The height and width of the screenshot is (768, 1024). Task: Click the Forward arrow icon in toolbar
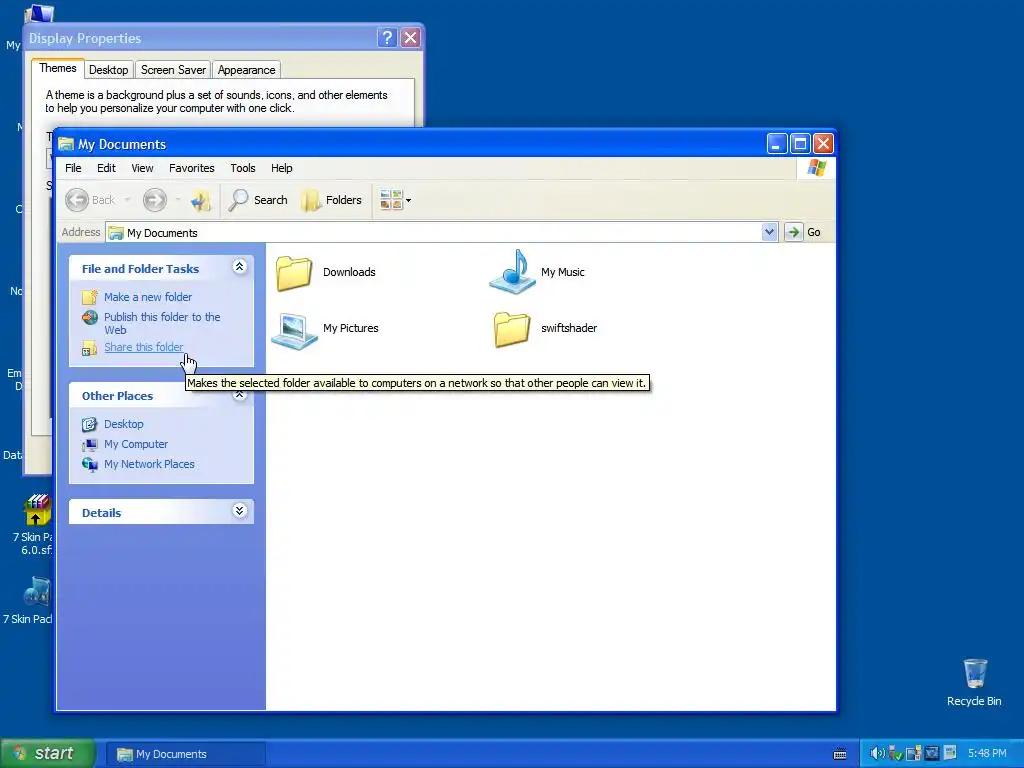[155, 200]
